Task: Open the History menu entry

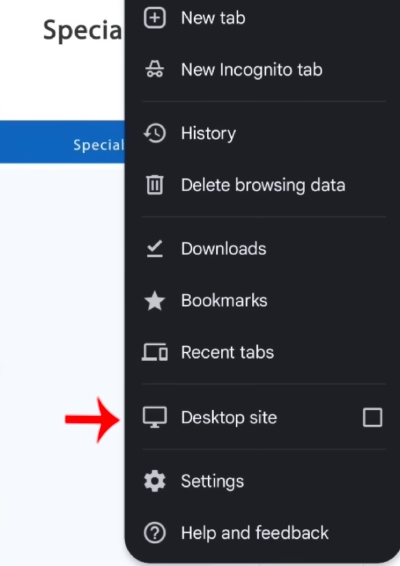Action: point(208,133)
